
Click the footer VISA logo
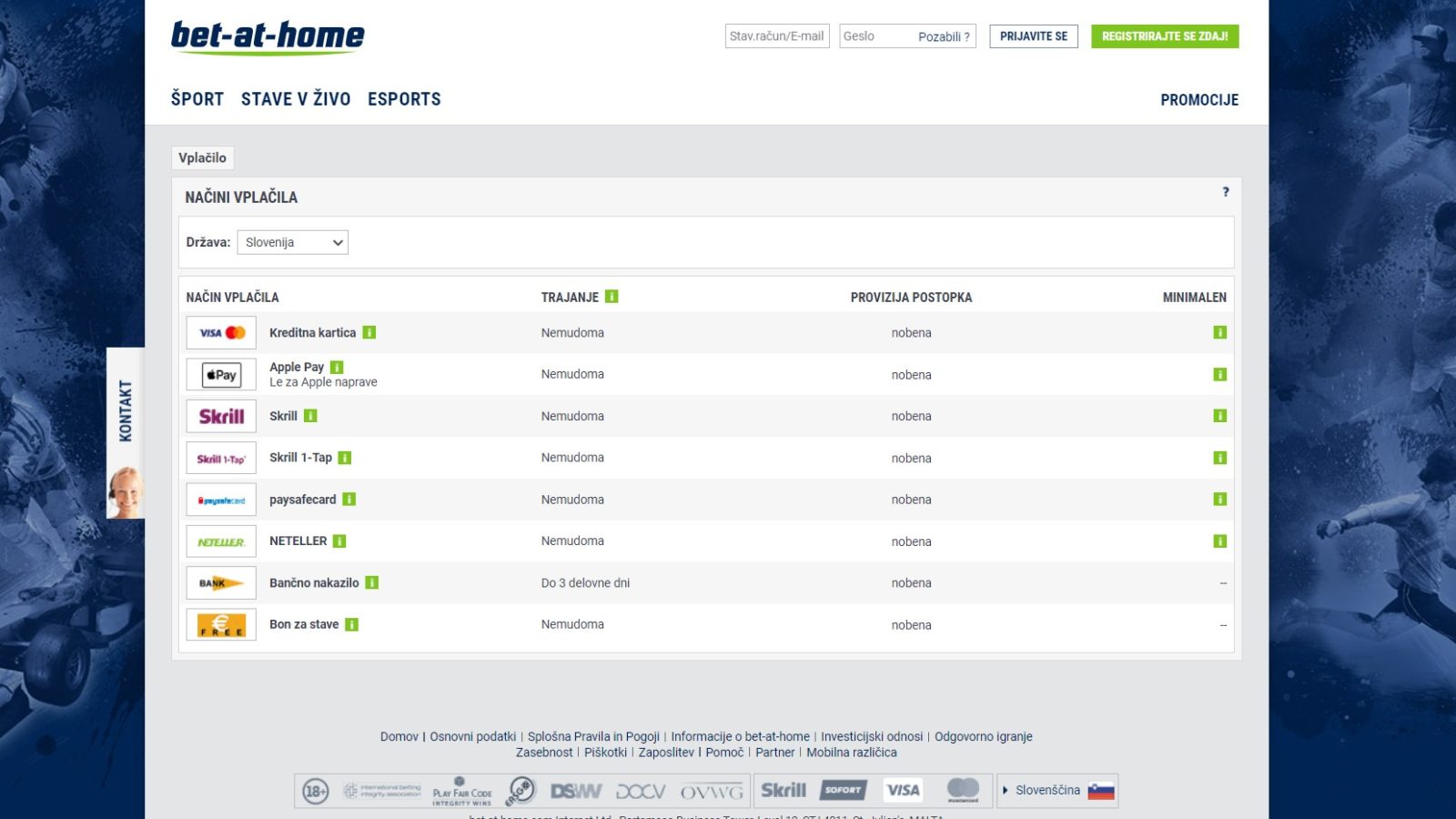(903, 790)
